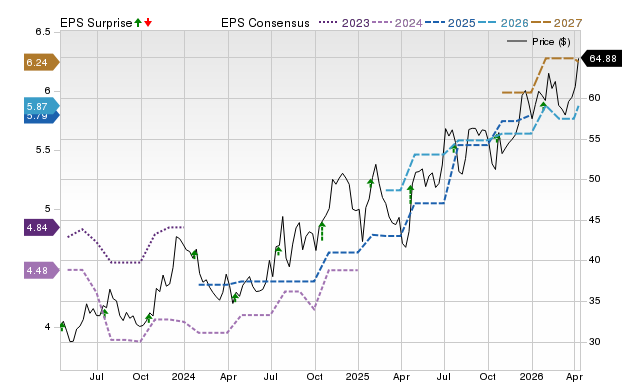Screen dimensions: 640x382
Task: Click the 5.5 EPS axis label
Action: pyautogui.click(x=43, y=150)
